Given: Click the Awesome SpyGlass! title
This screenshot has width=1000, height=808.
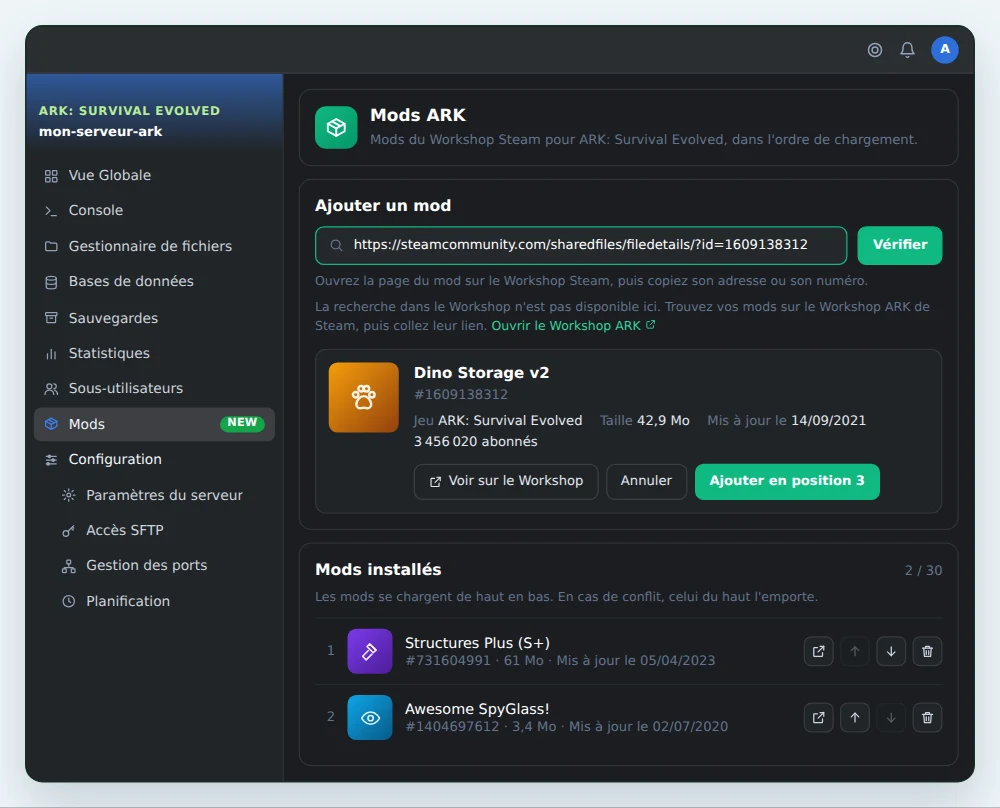Looking at the screenshot, I should (x=477, y=709).
